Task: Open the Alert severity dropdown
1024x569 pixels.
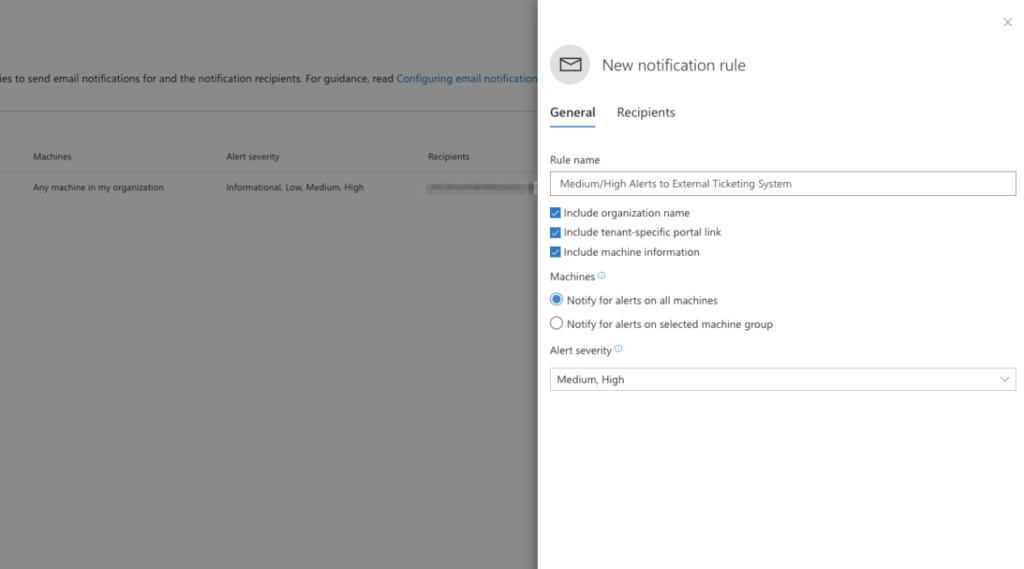Action: coord(782,380)
